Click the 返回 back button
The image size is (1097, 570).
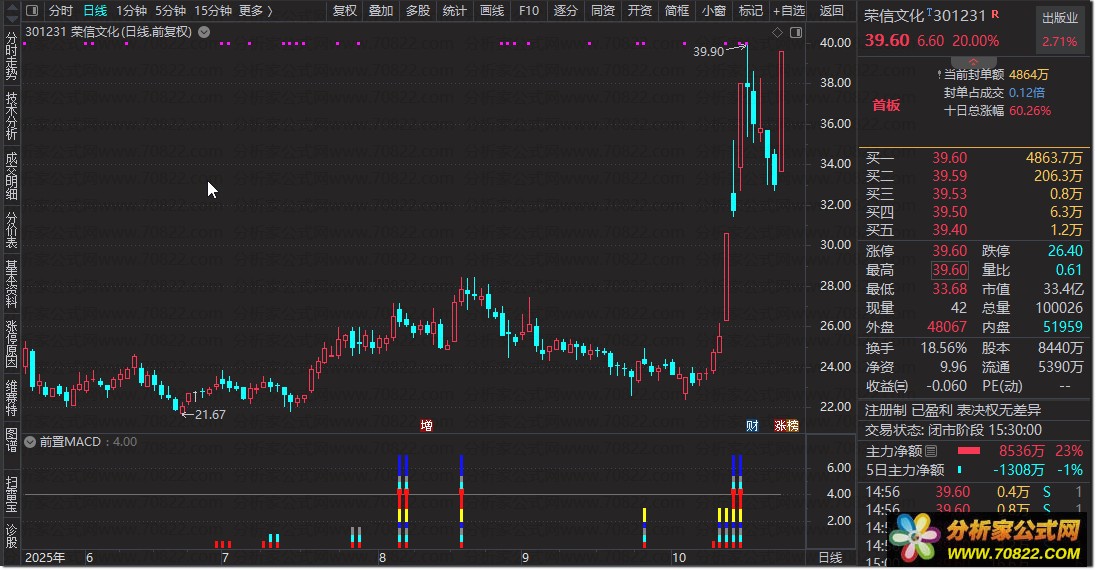click(x=832, y=10)
